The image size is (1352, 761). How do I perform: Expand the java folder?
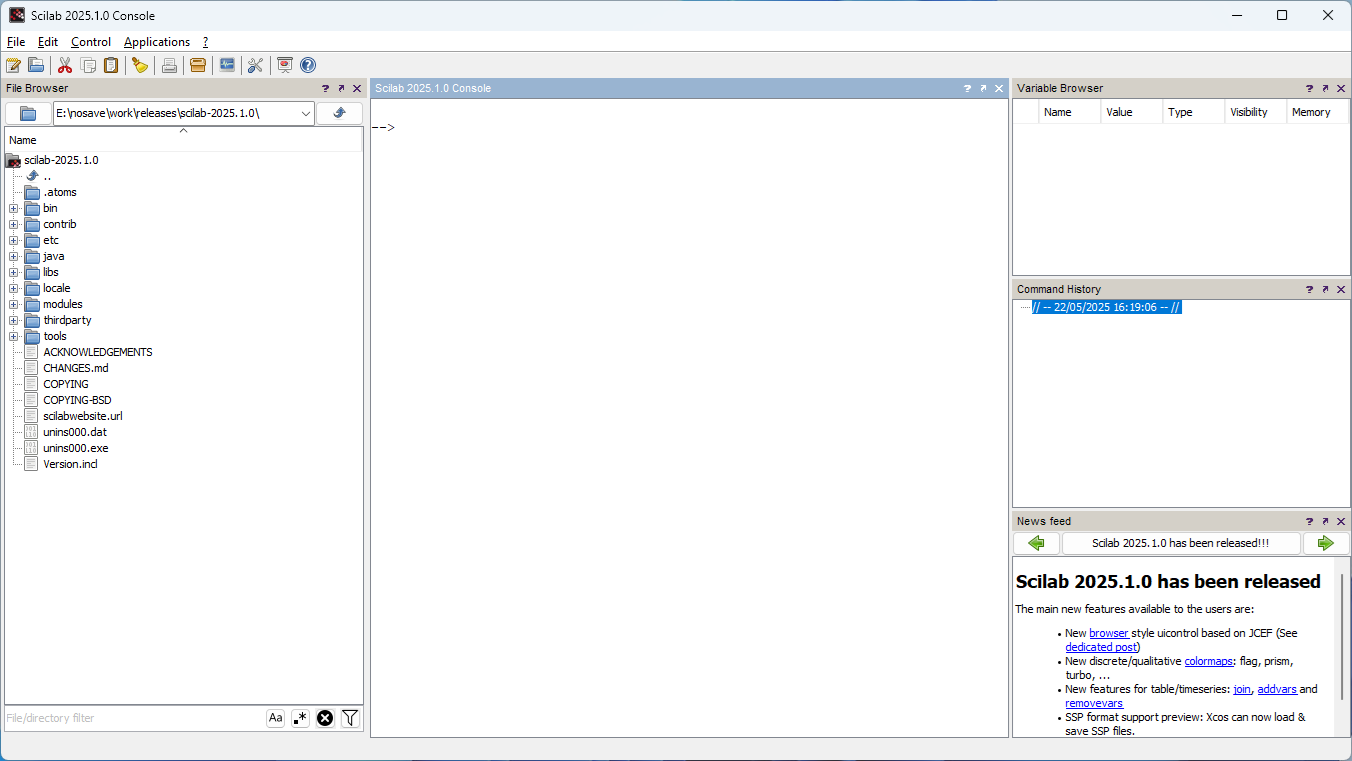14,256
